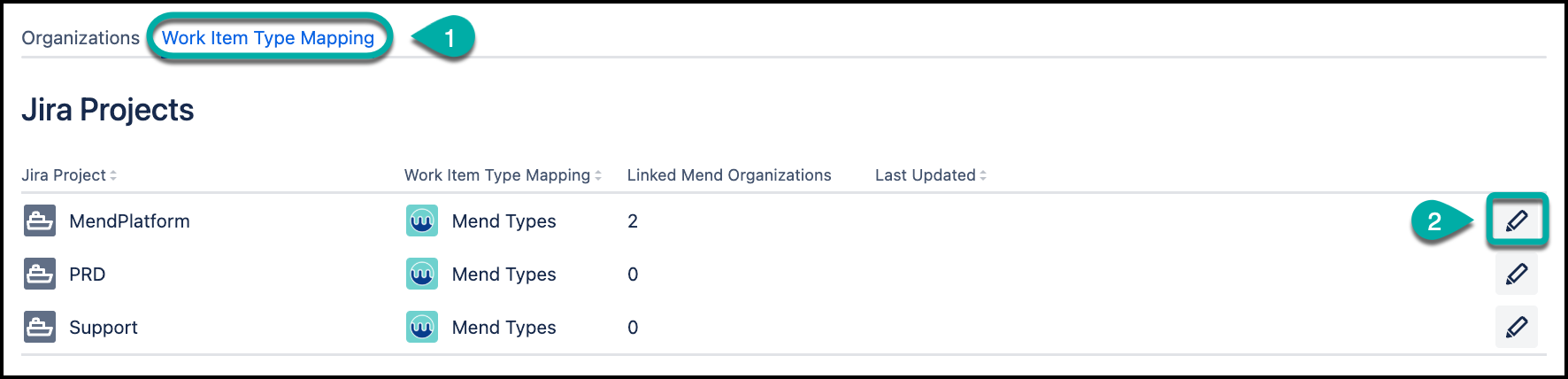The width and height of the screenshot is (1568, 379).
Task: Click the edit pencil for Support
Action: pos(1516,328)
